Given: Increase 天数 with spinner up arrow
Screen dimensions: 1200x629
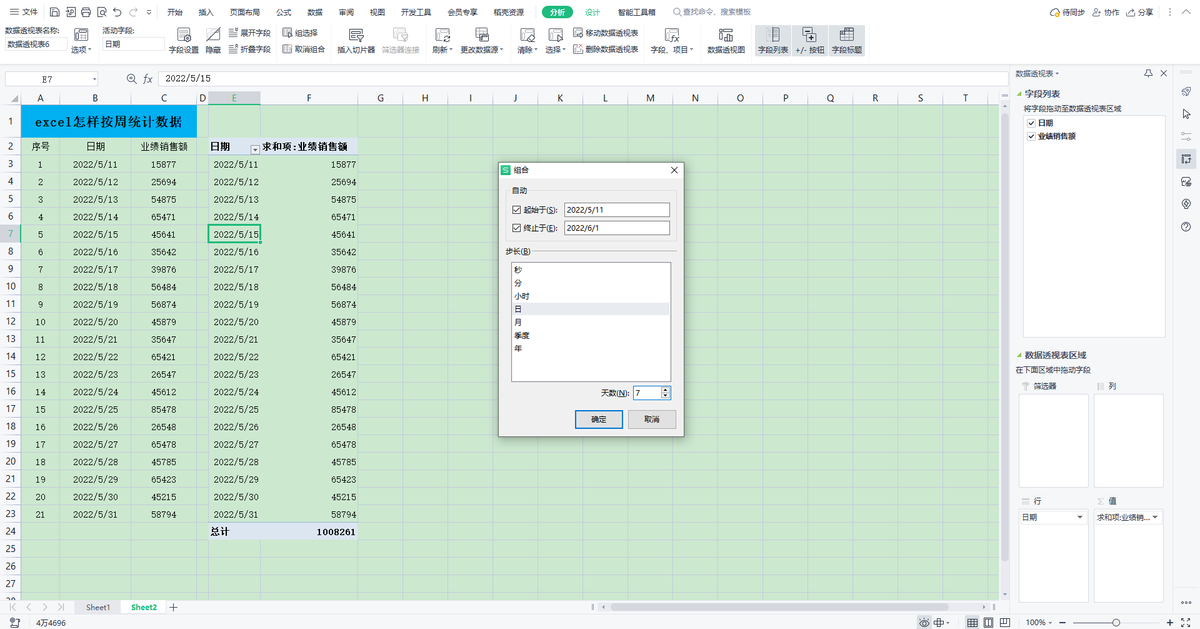Looking at the screenshot, I should point(666,390).
